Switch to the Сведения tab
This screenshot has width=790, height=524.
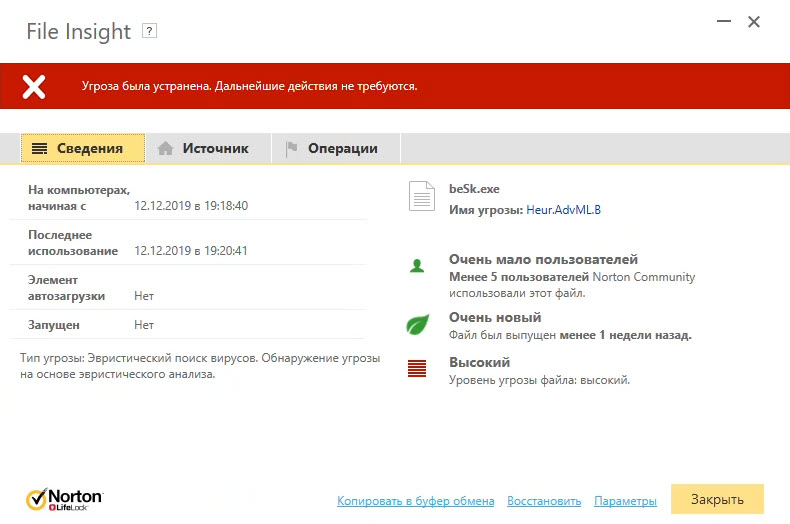[x=83, y=148]
